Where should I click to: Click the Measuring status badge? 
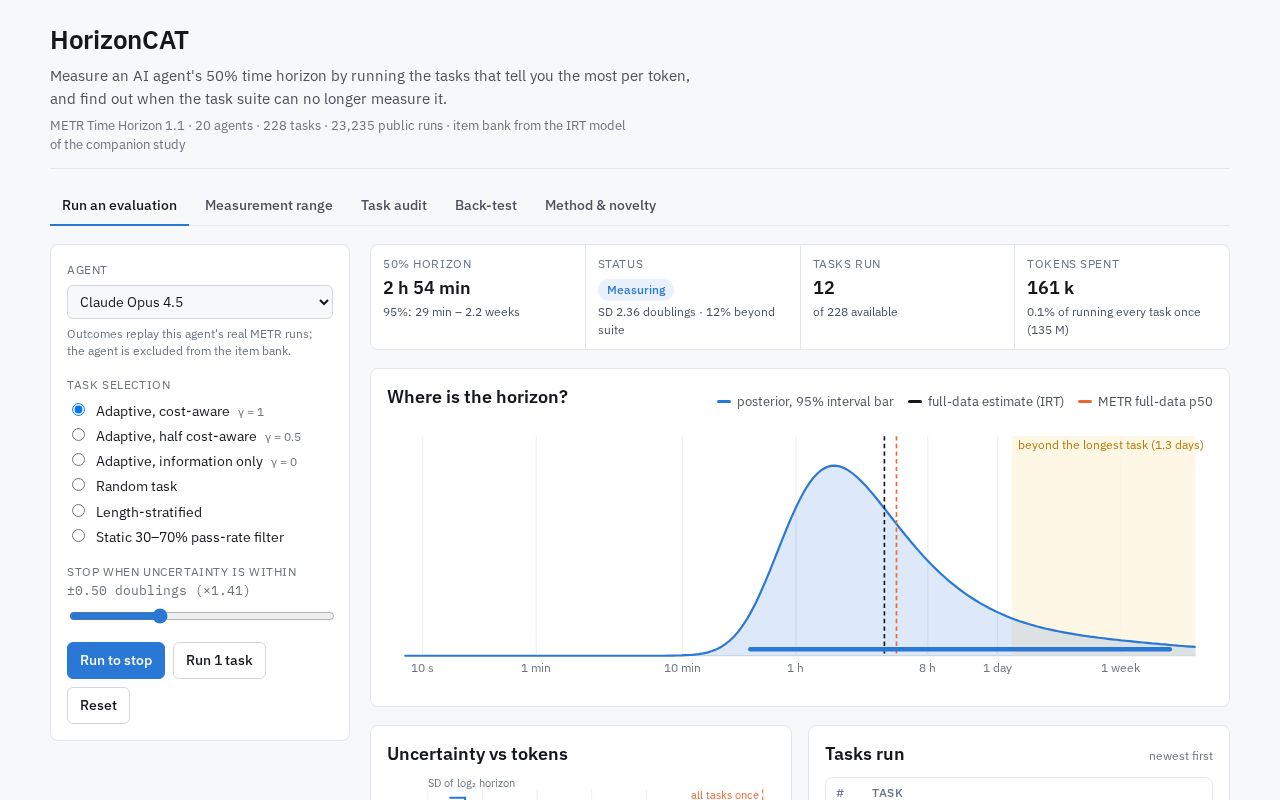point(636,290)
